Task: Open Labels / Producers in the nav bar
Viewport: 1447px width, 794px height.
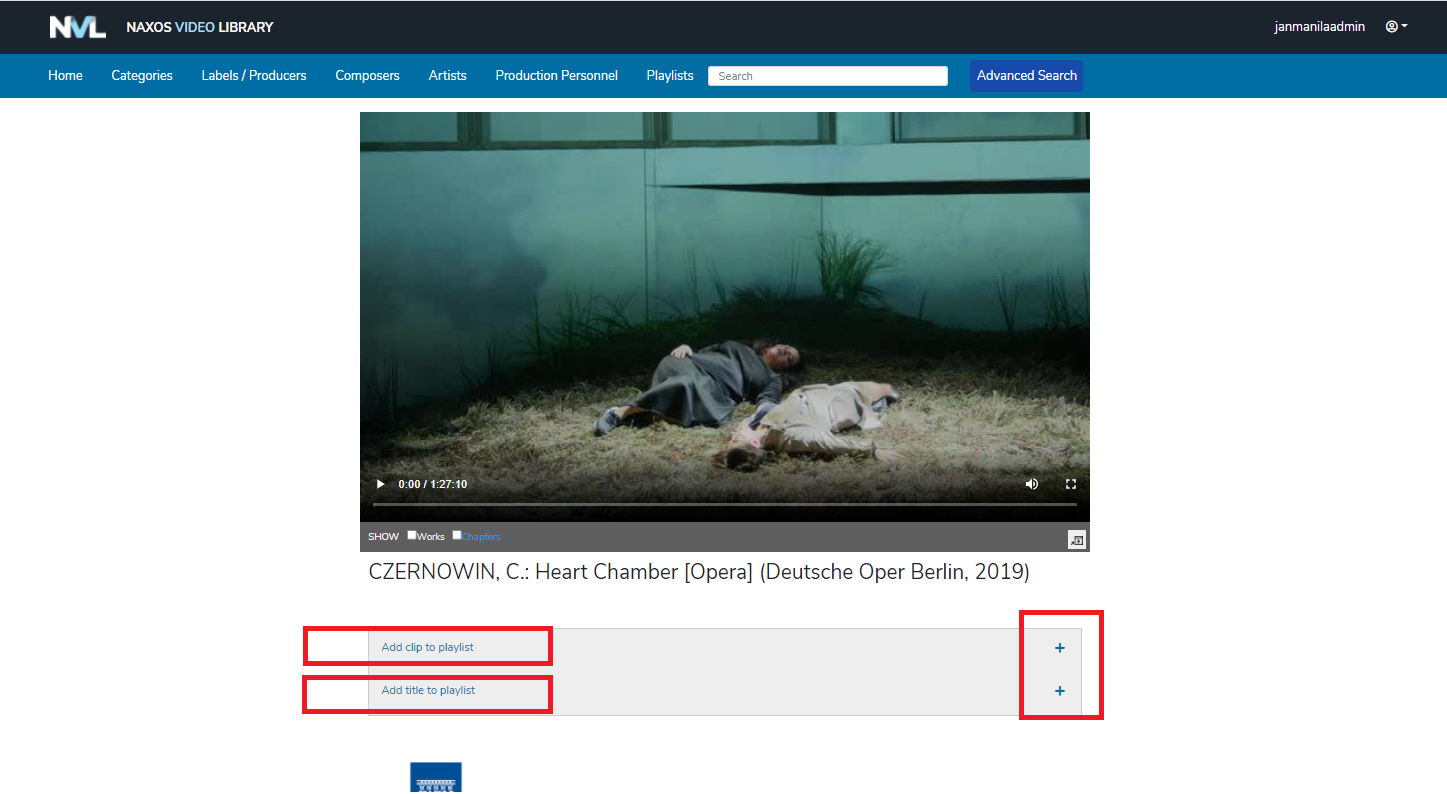Action: click(254, 75)
